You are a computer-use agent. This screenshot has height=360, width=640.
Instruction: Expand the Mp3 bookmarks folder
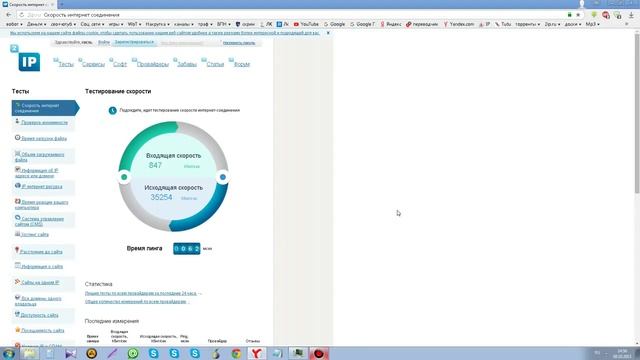pos(593,24)
